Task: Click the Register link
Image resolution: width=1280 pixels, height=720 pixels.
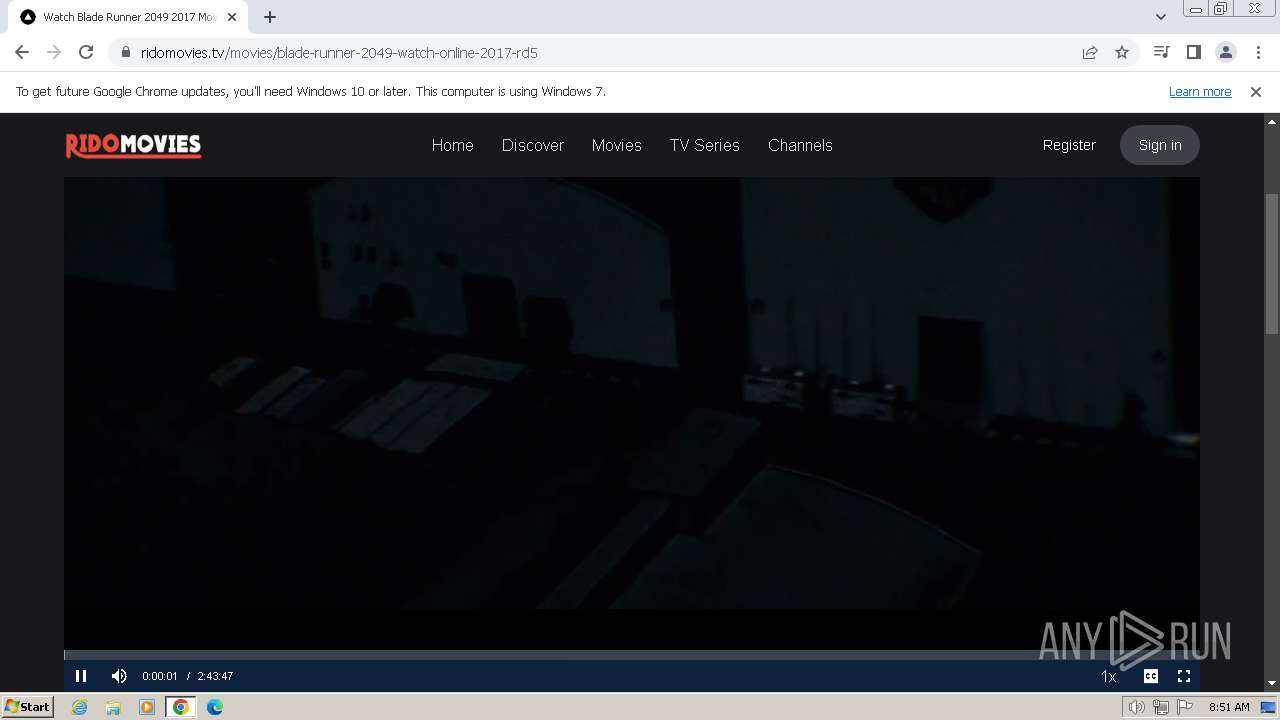Action: pyautogui.click(x=1069, y=145)
